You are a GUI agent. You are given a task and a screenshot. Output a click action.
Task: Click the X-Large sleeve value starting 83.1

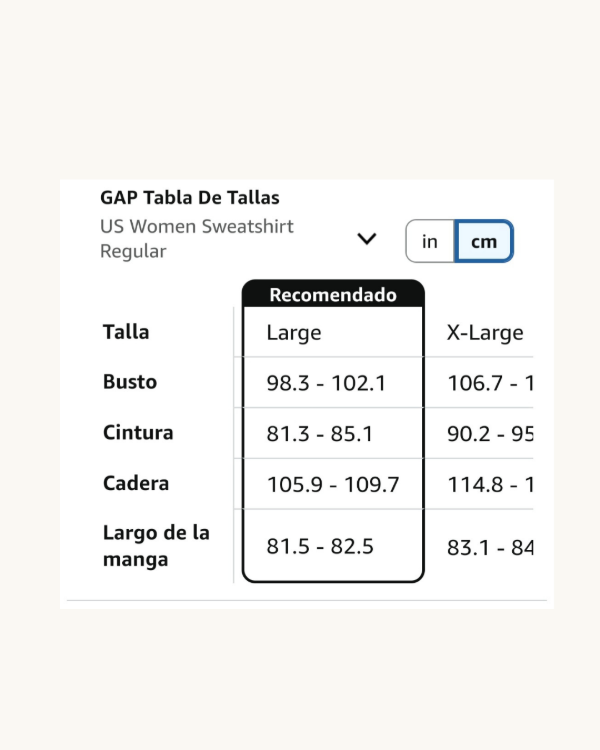490,548
